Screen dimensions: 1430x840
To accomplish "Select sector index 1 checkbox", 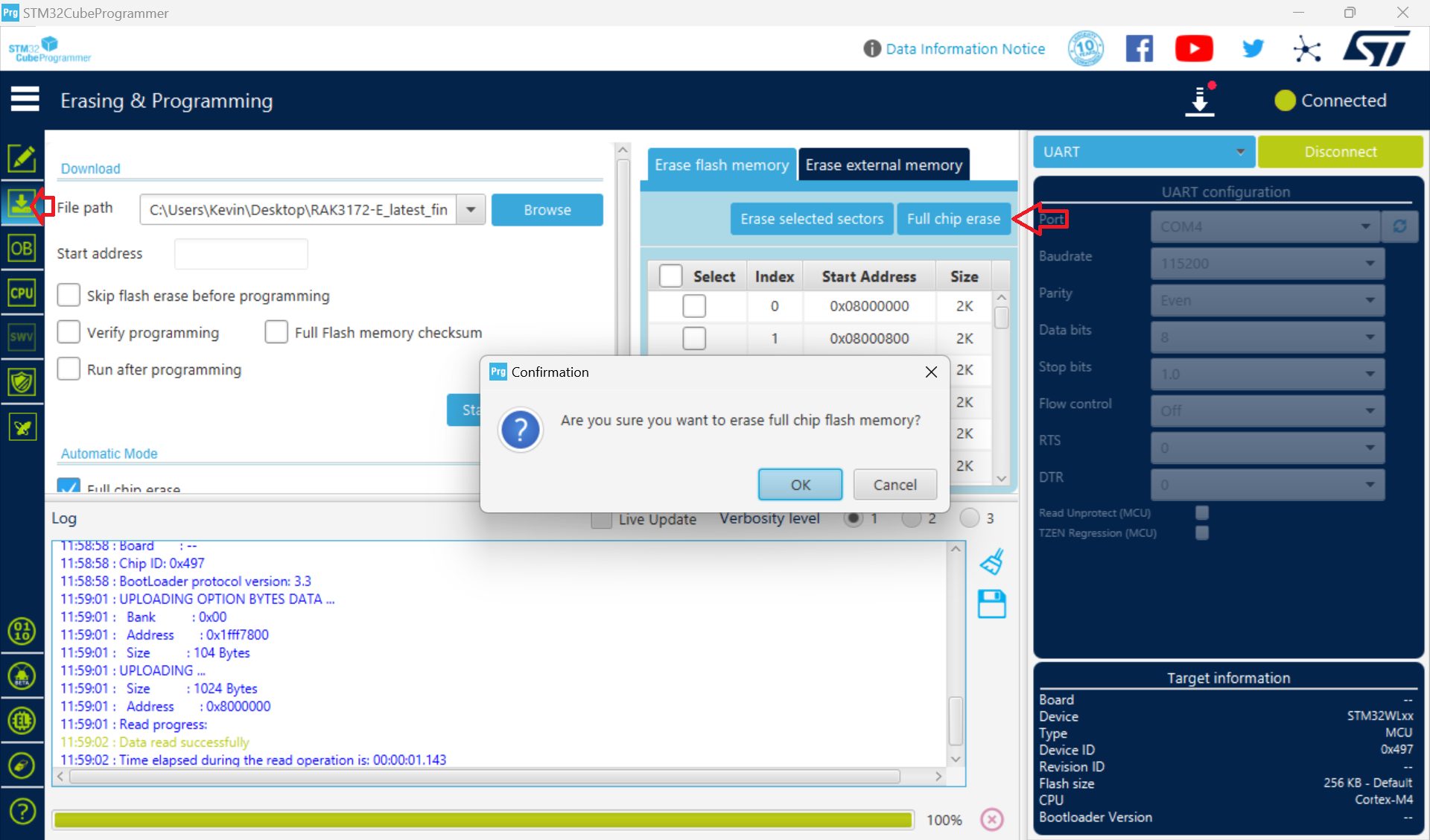I will coord(694,338).
